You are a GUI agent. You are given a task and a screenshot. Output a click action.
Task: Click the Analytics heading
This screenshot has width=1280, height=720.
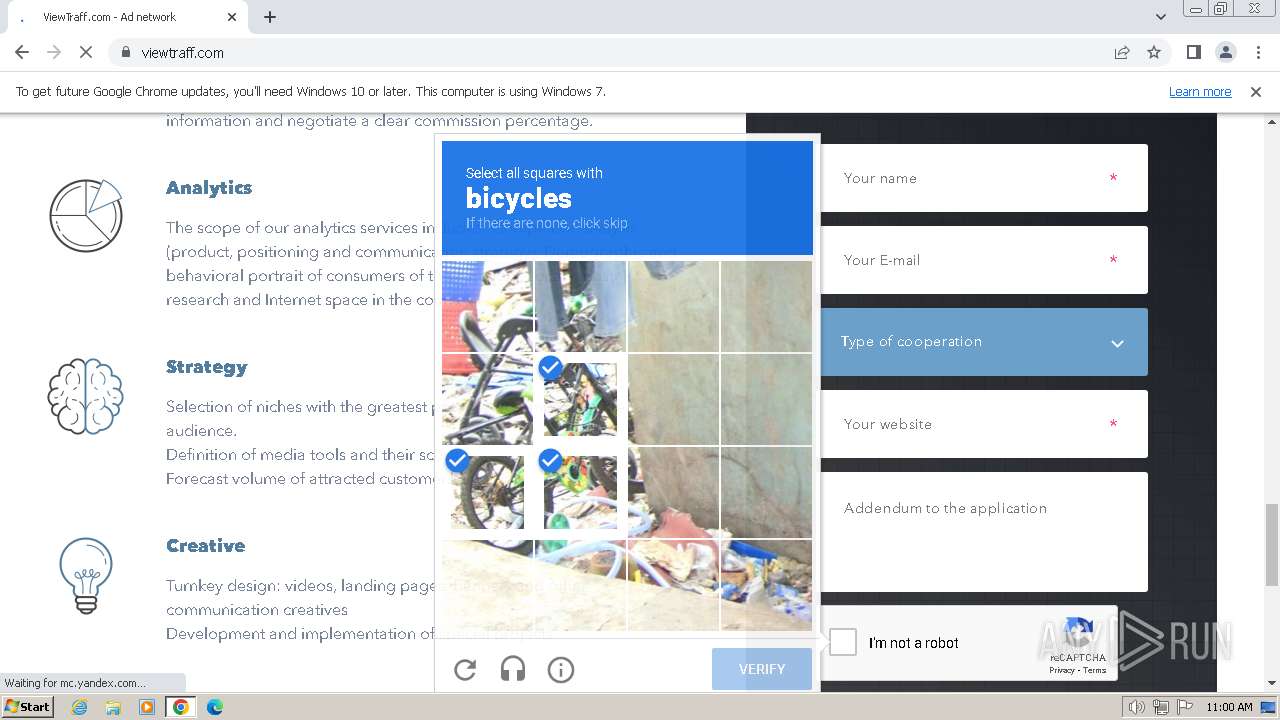pos(209,188)
